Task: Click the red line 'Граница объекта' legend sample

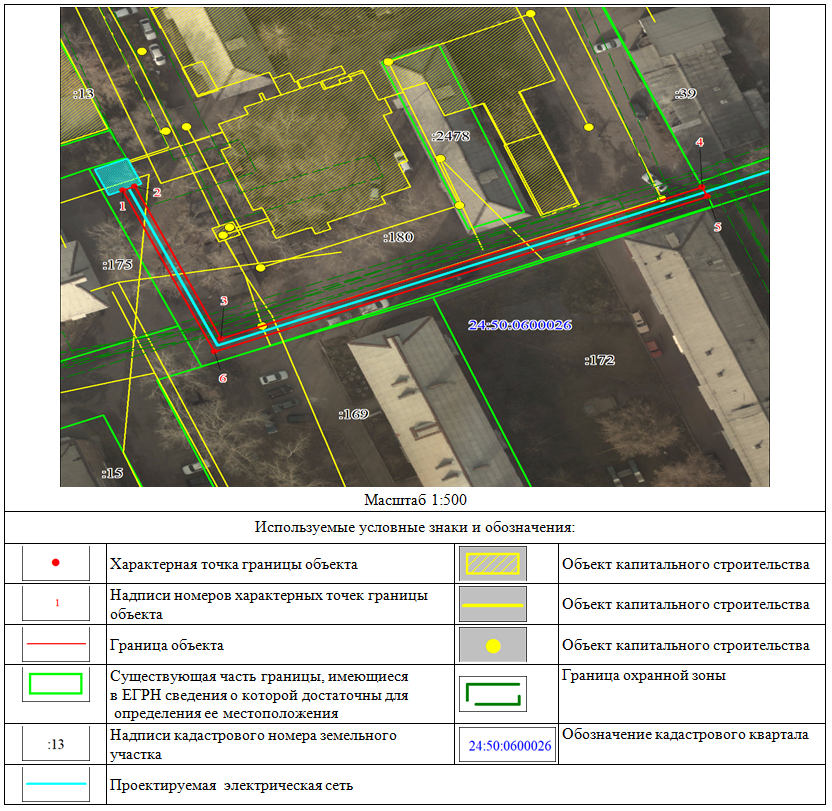Action: 56,645
